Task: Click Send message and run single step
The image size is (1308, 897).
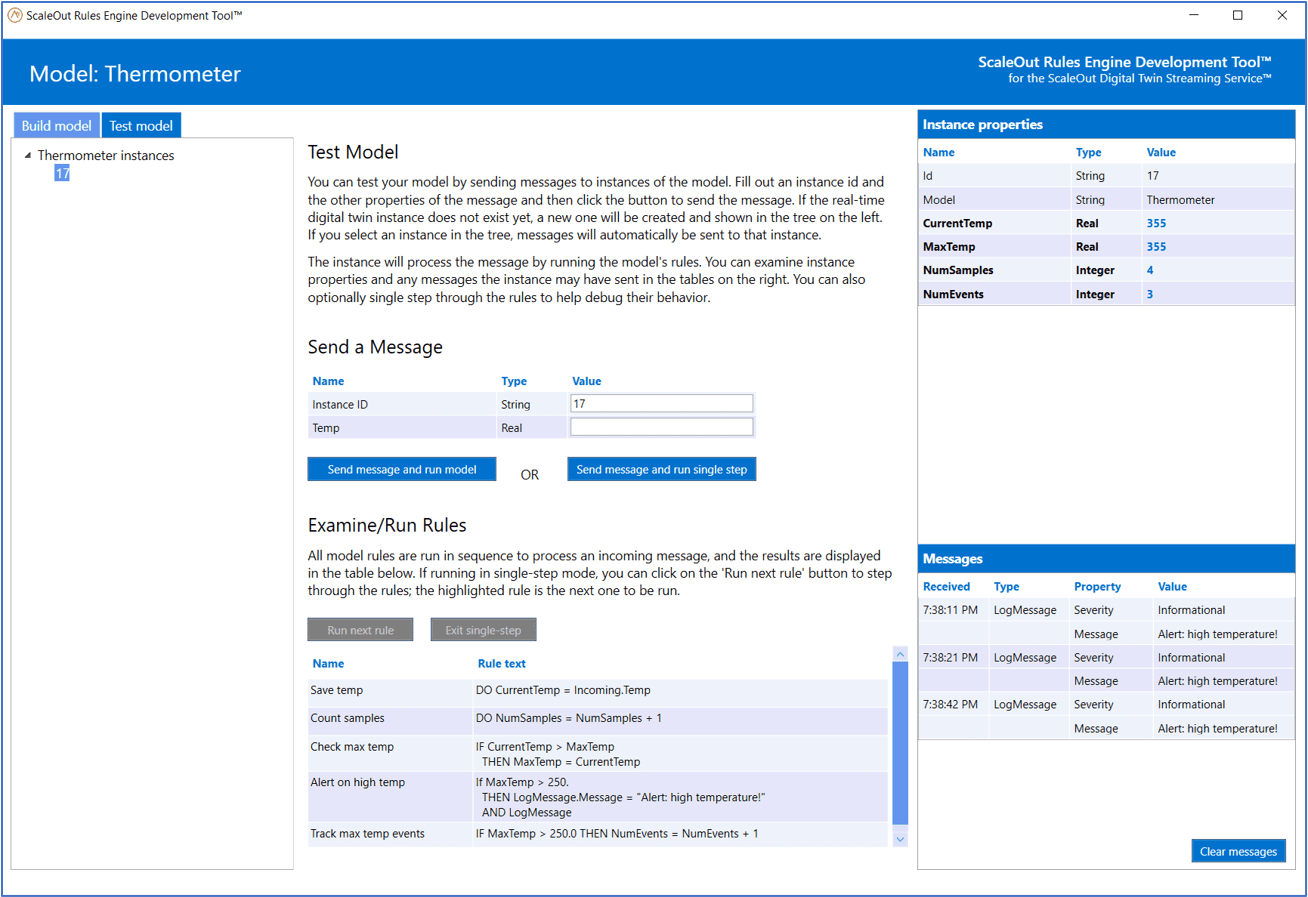Action: point(662,469)
